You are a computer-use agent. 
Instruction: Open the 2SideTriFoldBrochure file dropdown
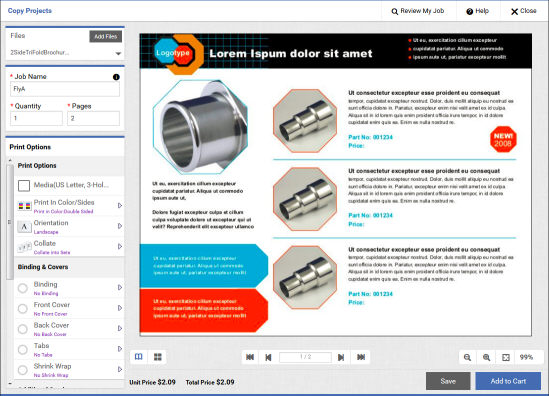pos(118,54)
